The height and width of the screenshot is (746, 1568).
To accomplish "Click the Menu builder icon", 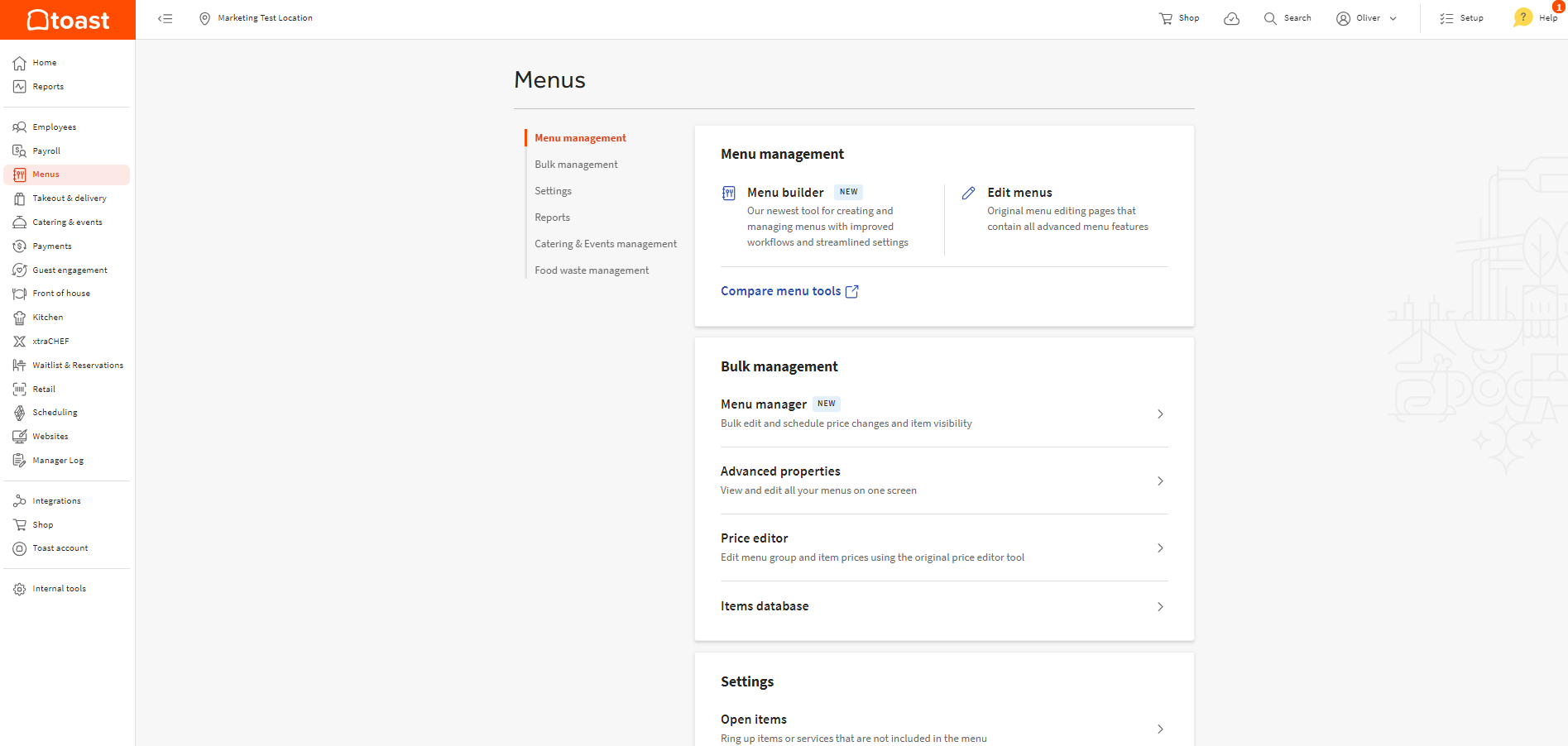I will (729, 193).
